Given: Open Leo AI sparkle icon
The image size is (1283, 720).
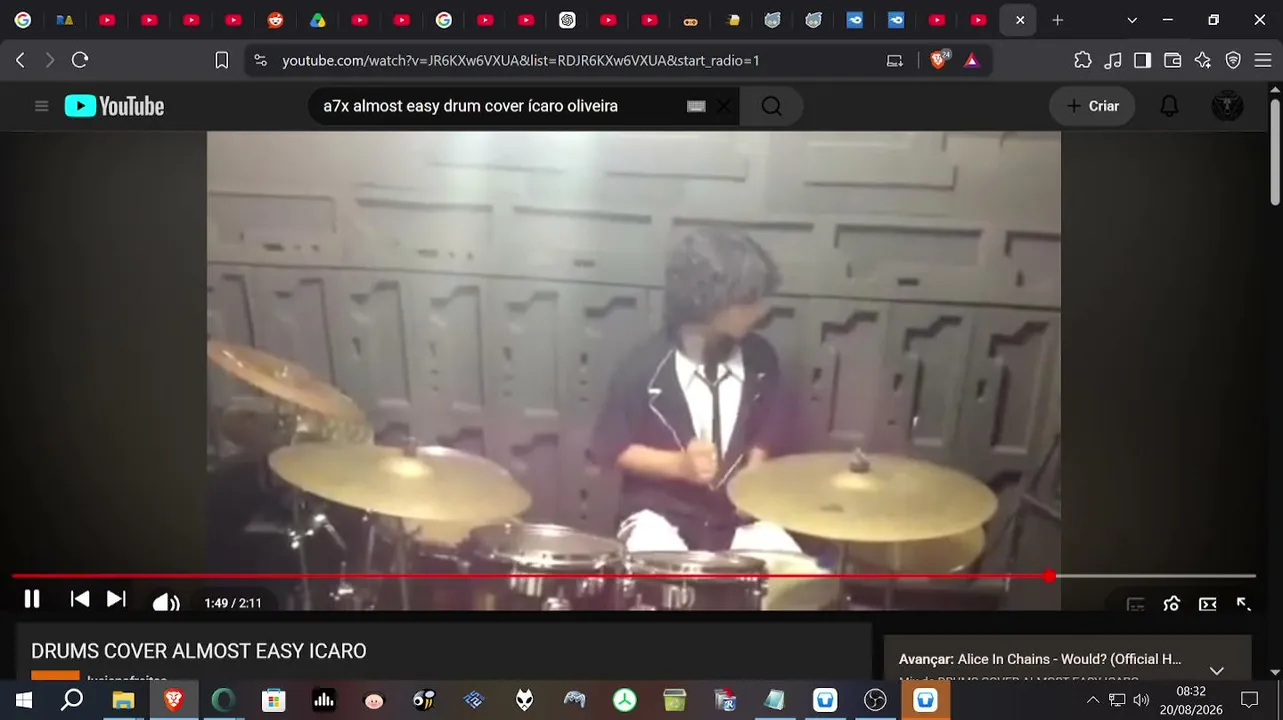Looking at the screenshot, I should (x=1202, y=60).
